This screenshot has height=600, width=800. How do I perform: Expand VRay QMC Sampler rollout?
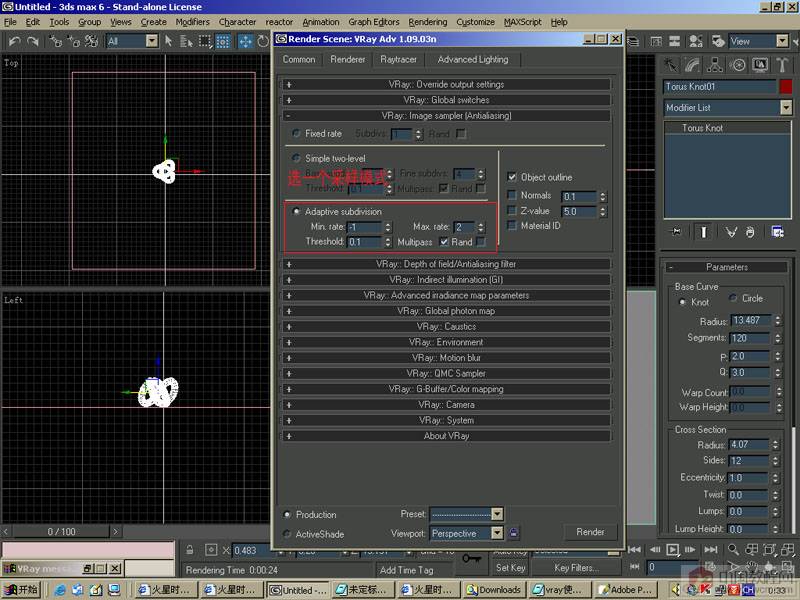(446, 373)
